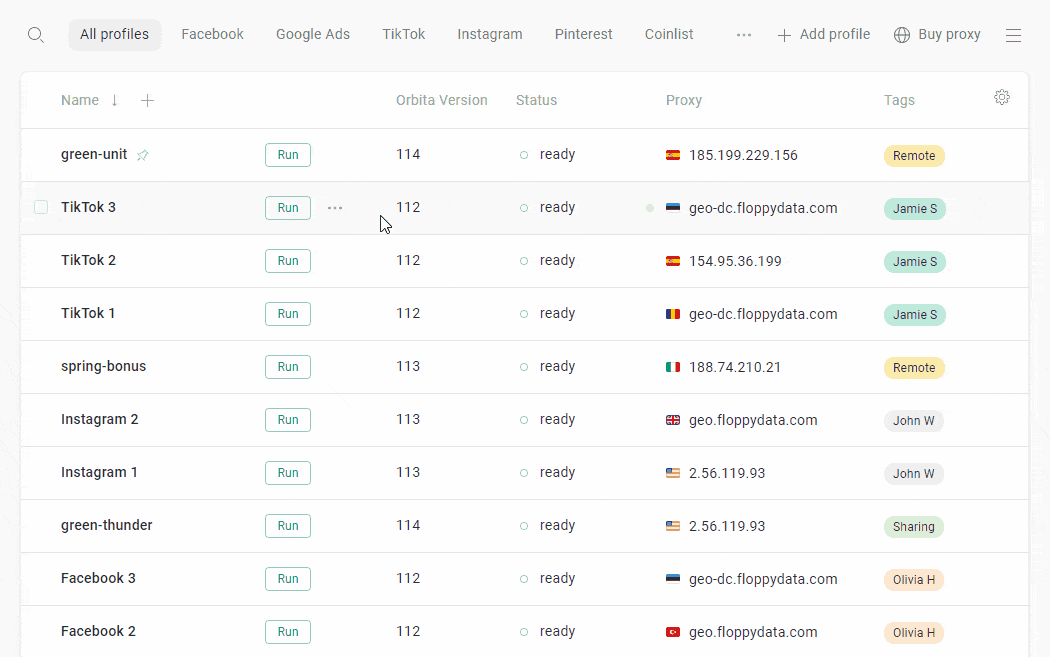
Task: Click the Romania flag on TikTok 1 proxy
Action: pos(673,314)
